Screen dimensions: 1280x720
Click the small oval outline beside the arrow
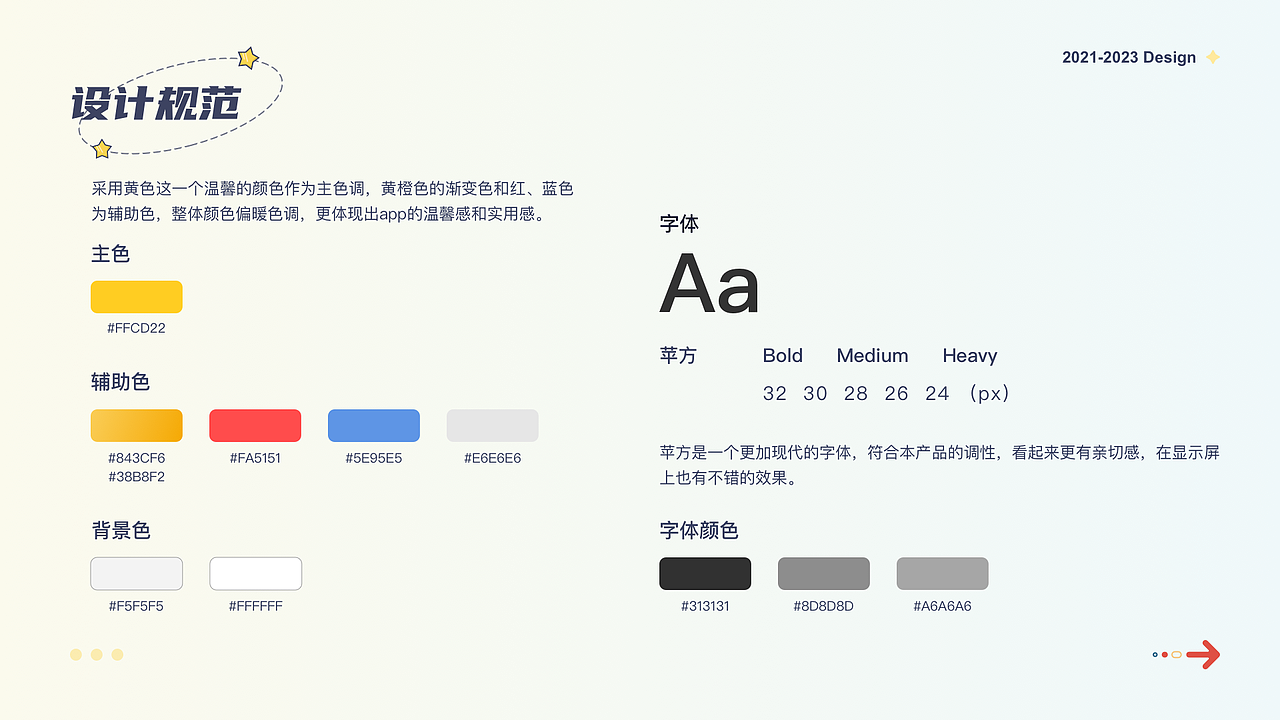1177,654
